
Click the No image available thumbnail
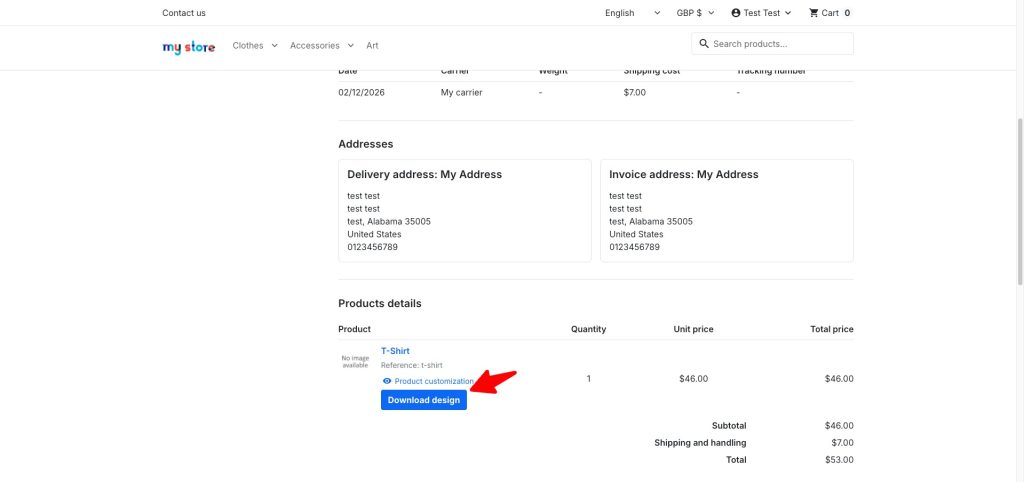(355, 362)
